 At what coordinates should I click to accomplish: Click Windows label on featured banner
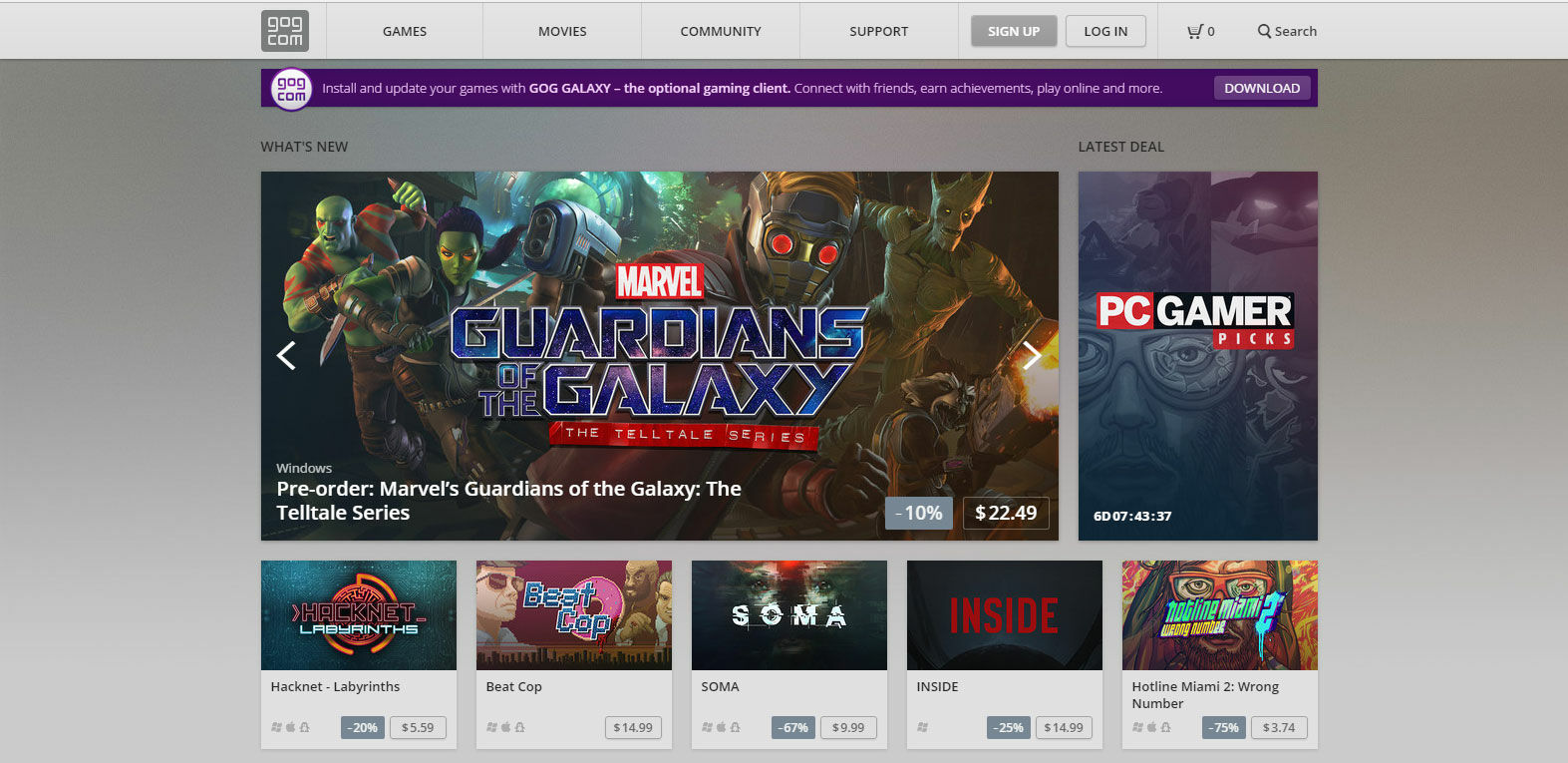click(x=304, y=468)
